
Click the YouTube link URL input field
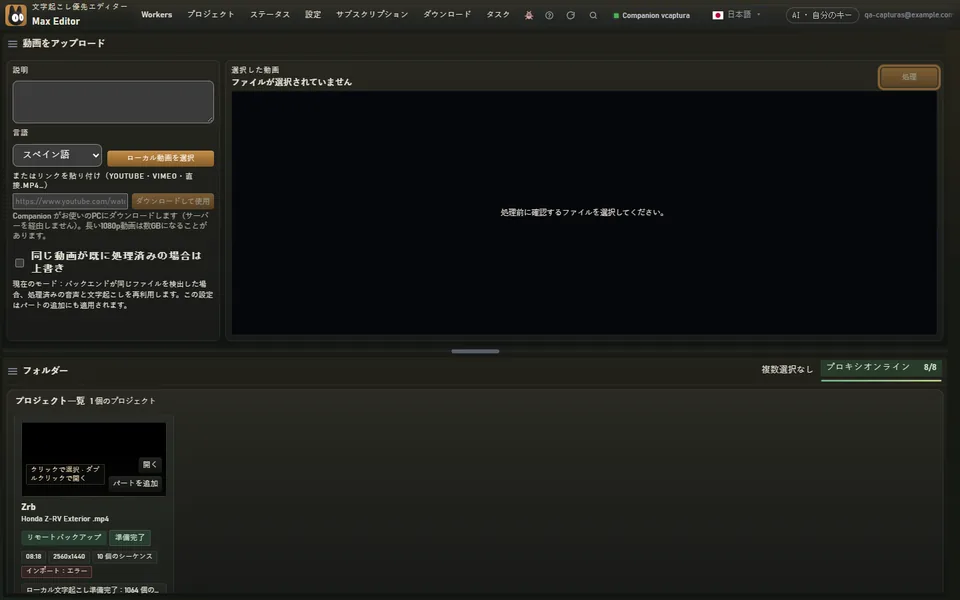(70, 201)
